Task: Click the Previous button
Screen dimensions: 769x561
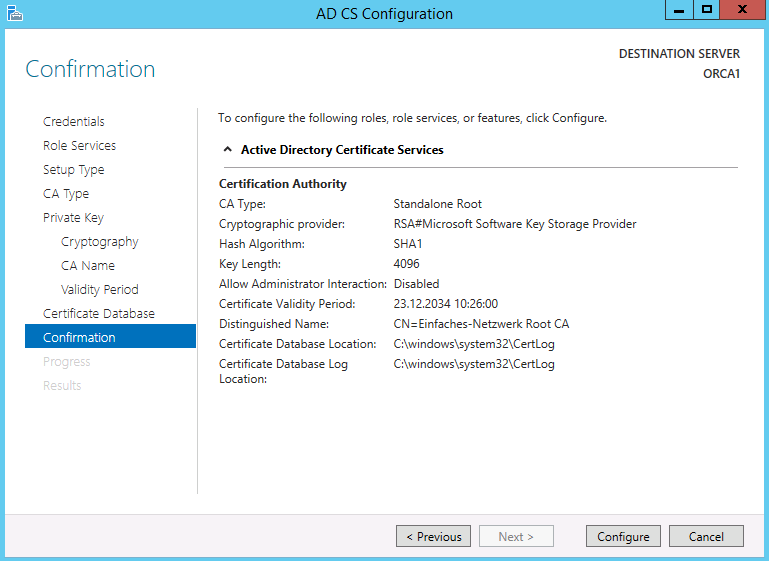Action: [433, 537]
